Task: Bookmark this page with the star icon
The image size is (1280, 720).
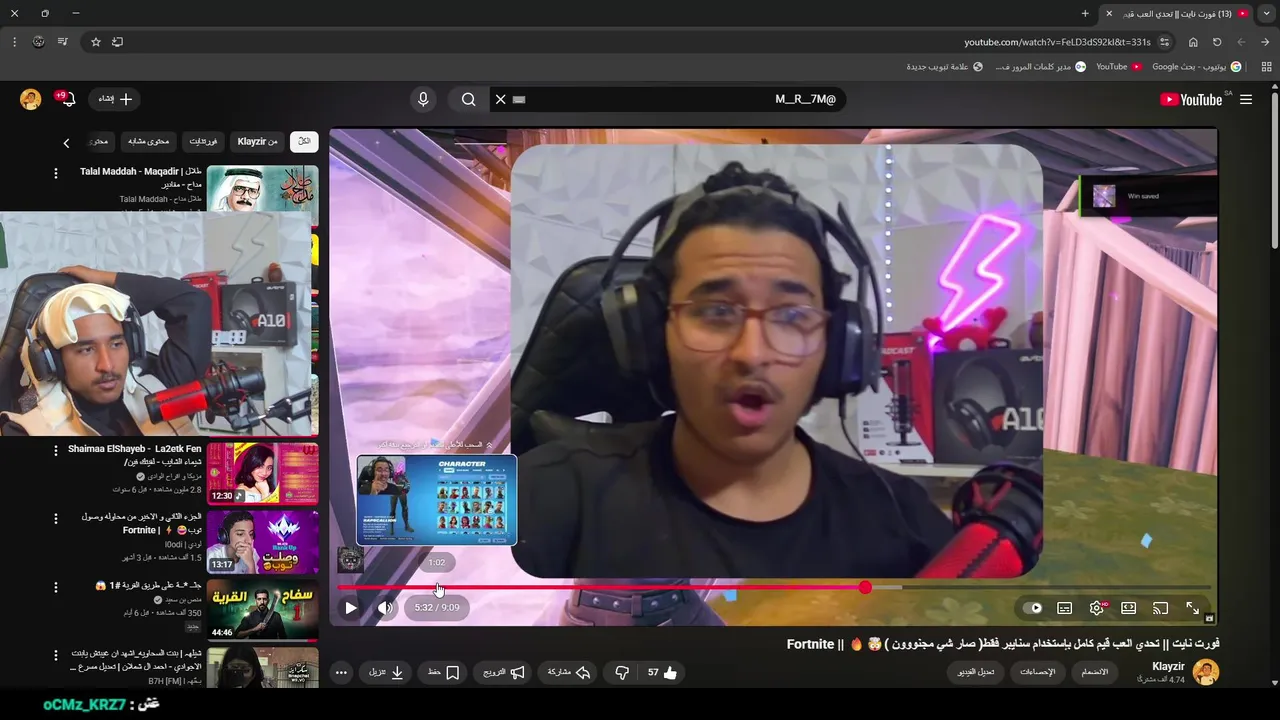Action: 96,42
